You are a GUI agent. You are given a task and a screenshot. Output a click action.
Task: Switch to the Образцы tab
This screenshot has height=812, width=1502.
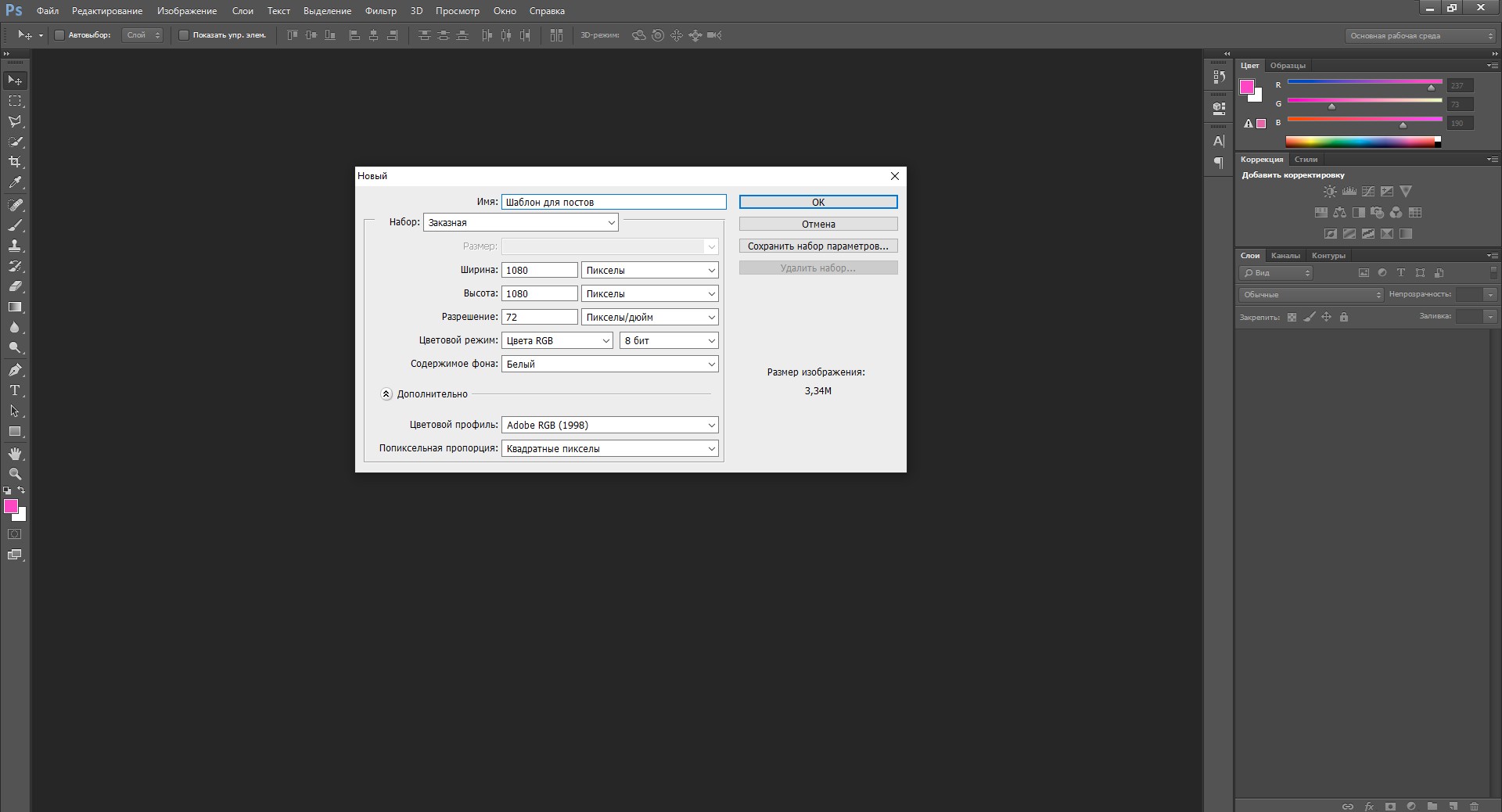point(1288,66)
